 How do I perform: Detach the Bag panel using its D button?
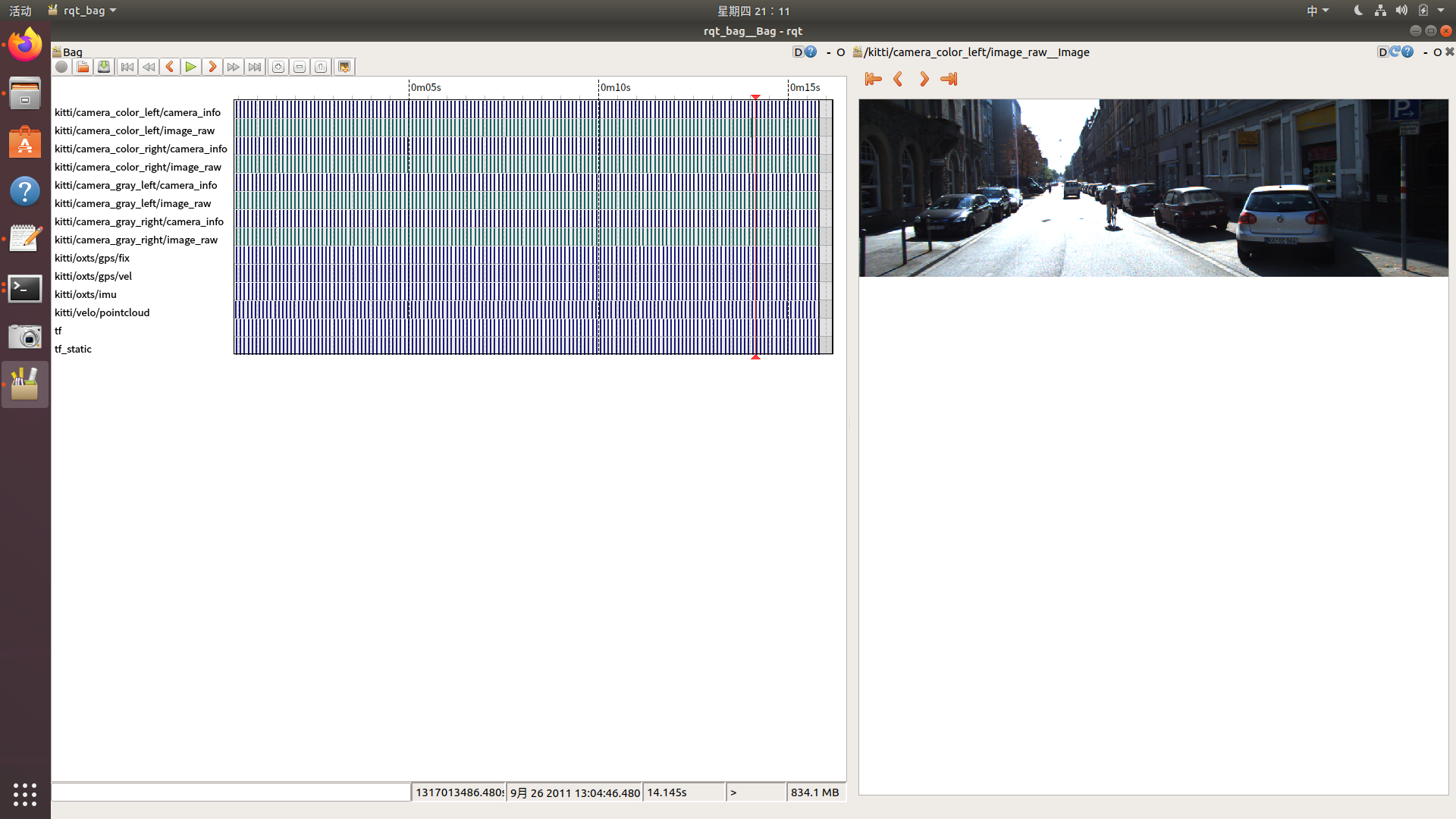[799, 52]
